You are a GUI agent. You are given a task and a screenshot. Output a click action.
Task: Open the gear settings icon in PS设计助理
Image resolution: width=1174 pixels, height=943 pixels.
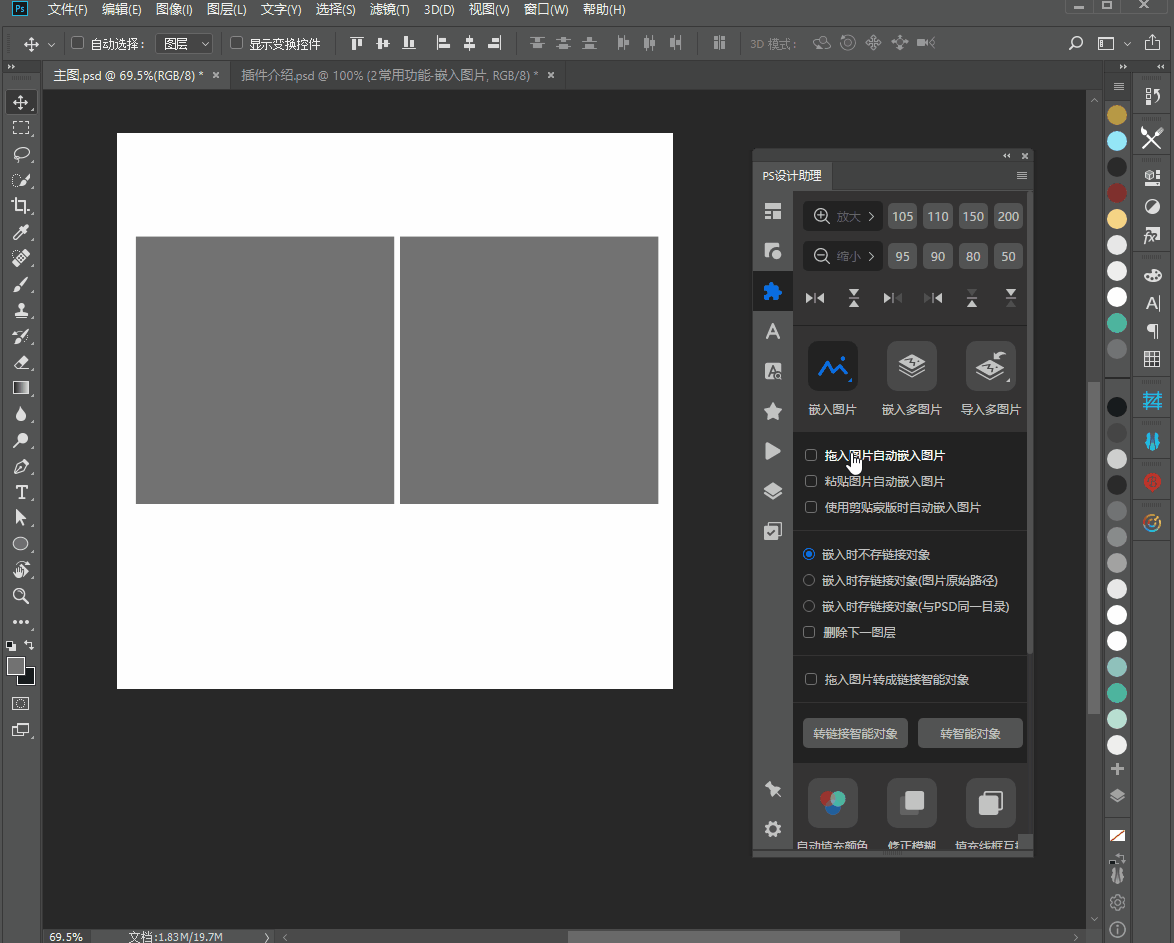pos(773,828)
